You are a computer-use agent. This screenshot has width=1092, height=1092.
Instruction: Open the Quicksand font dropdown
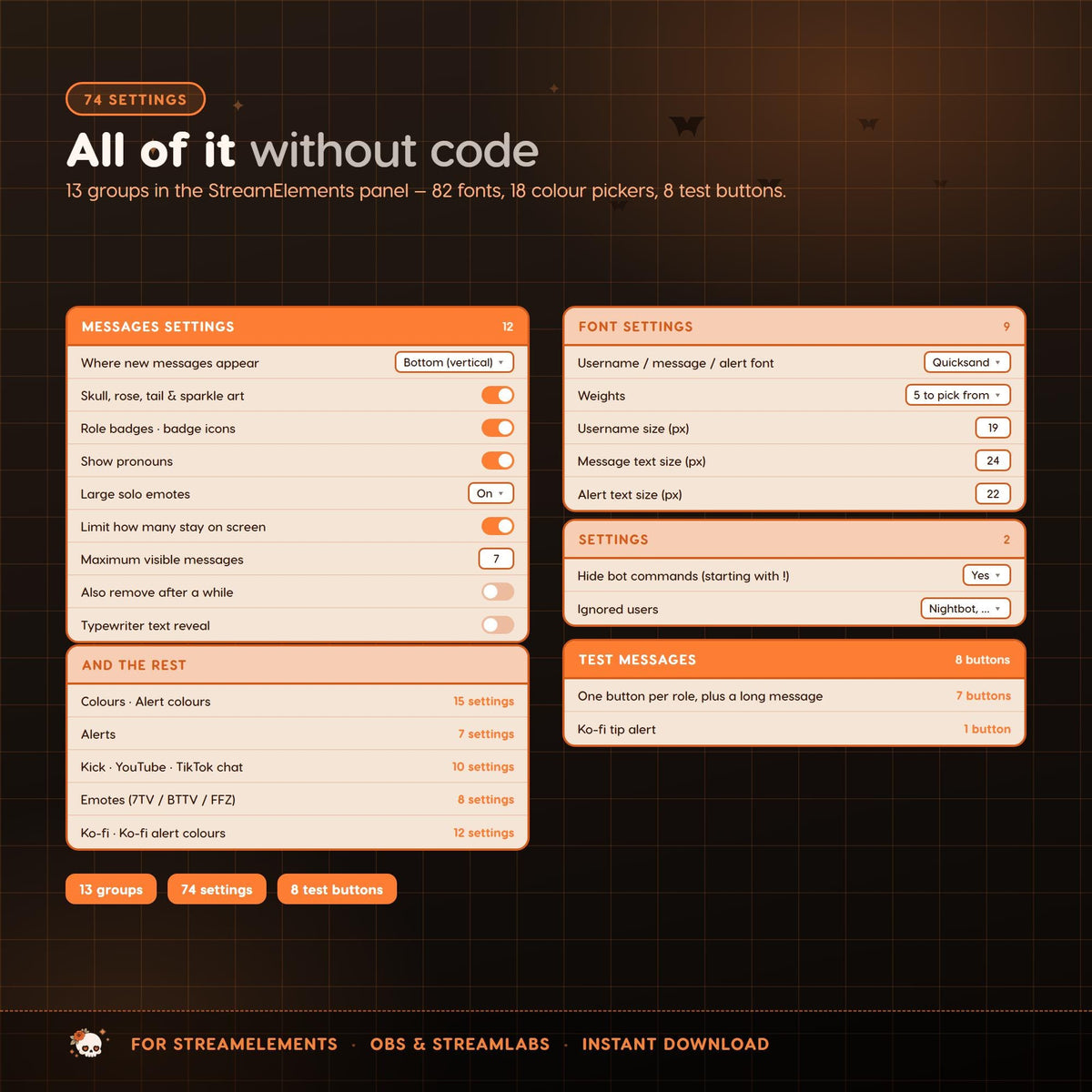(x=967, y=362)
